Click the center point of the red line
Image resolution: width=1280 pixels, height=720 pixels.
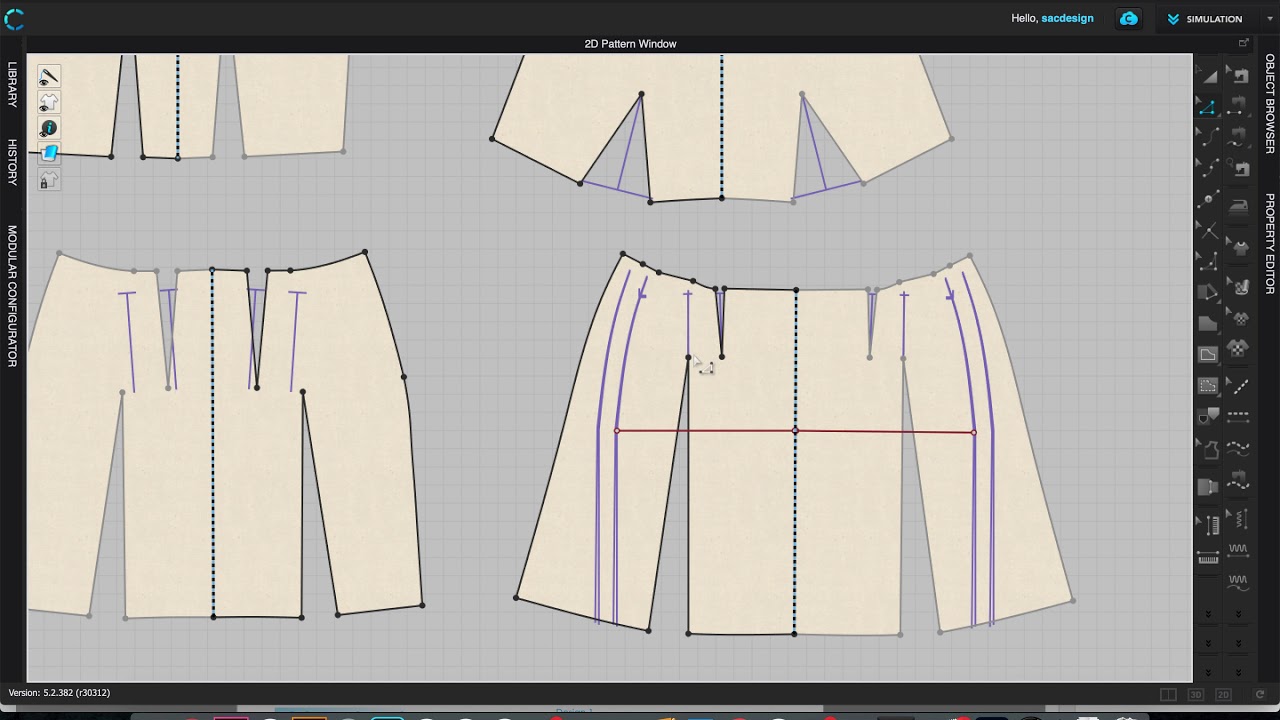coord(795,431)
